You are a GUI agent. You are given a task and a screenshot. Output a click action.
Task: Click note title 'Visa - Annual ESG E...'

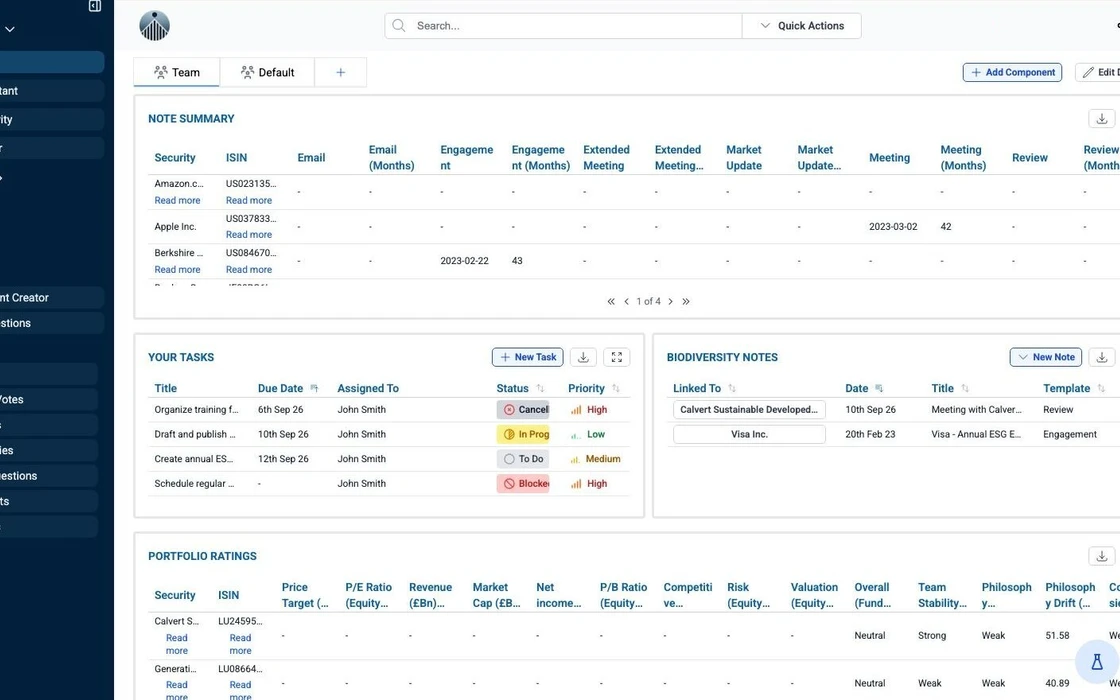(976, 434)
